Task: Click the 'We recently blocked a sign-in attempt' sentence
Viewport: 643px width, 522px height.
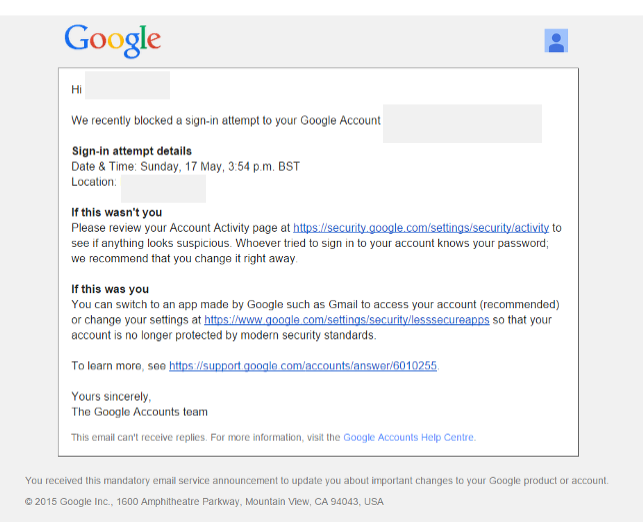Action: 225,120
